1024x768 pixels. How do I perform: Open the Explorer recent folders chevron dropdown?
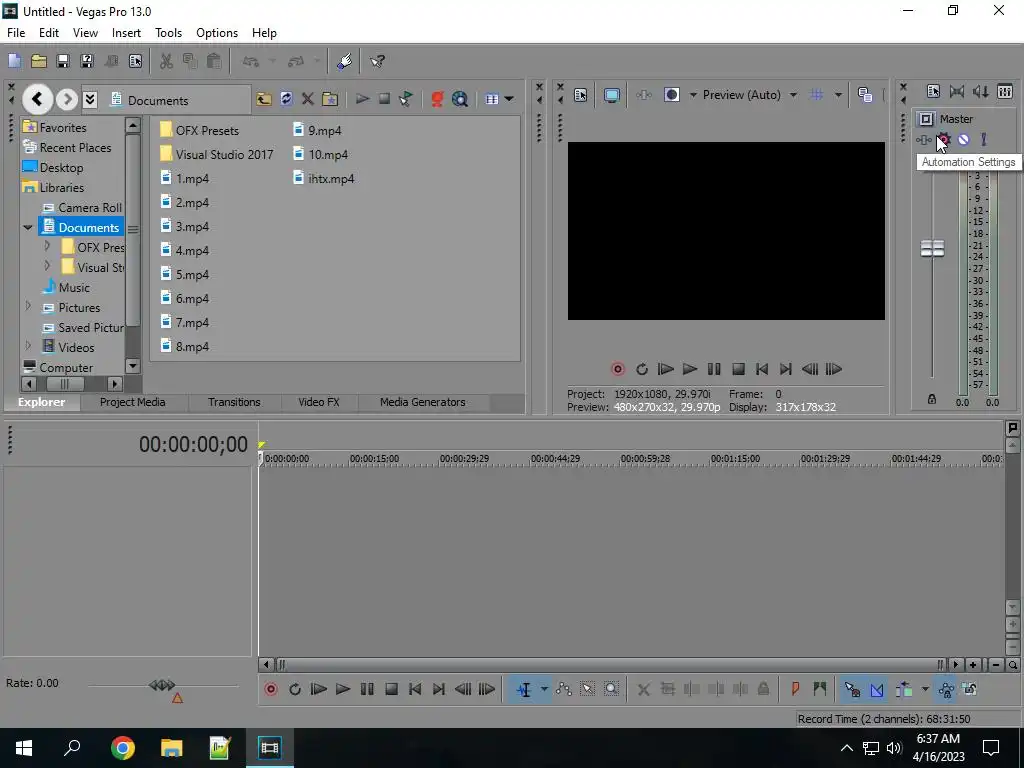90,99
